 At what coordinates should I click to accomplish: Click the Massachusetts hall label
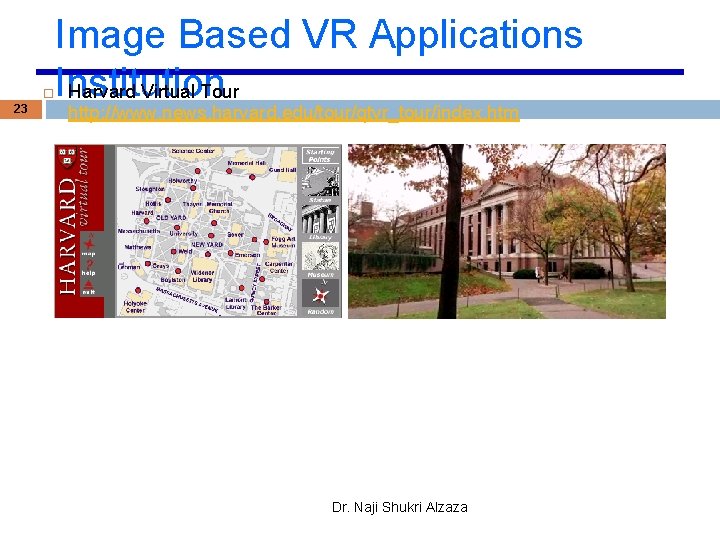pos(139,231)
